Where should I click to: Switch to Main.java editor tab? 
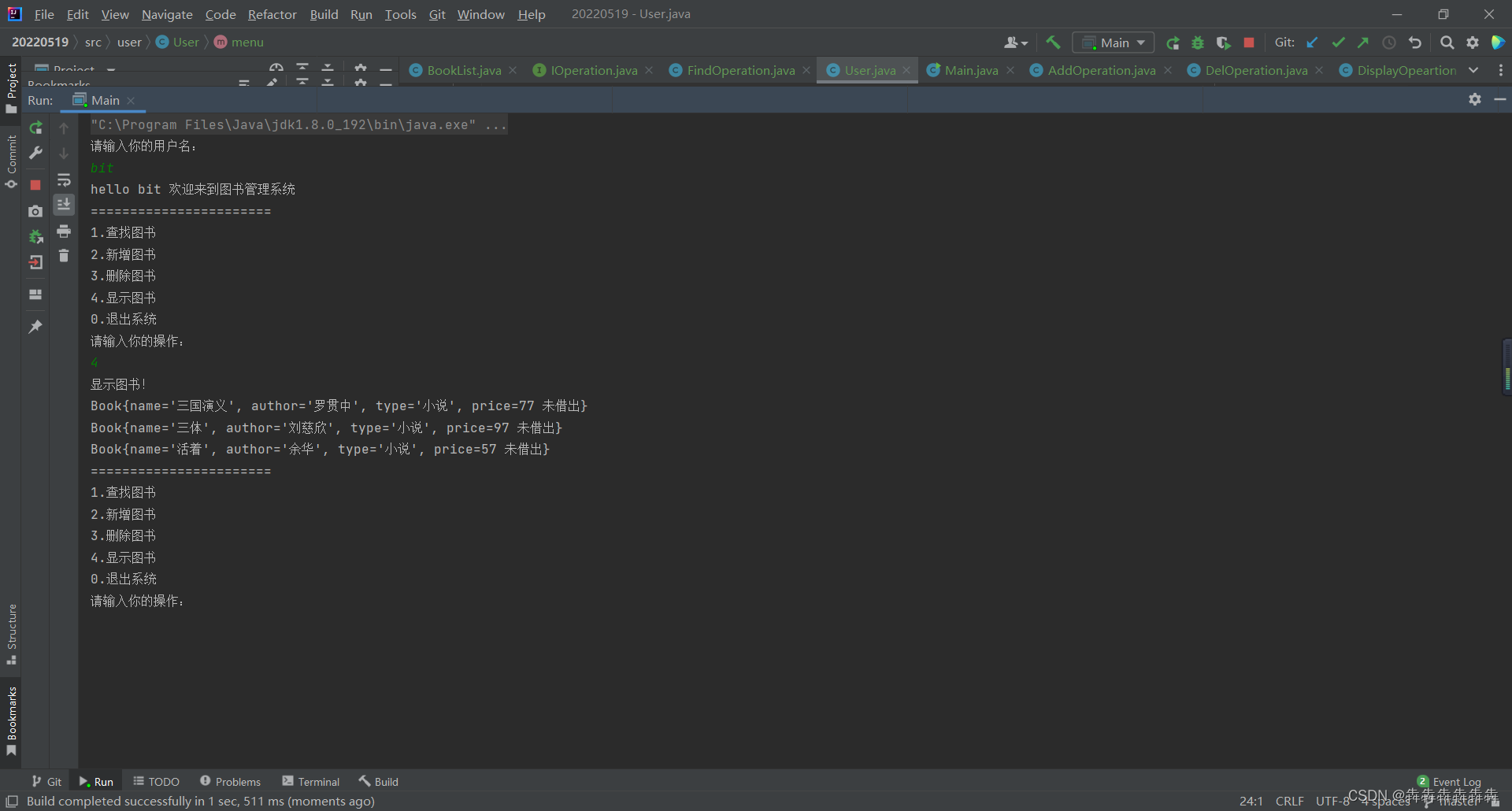(971, 70)
